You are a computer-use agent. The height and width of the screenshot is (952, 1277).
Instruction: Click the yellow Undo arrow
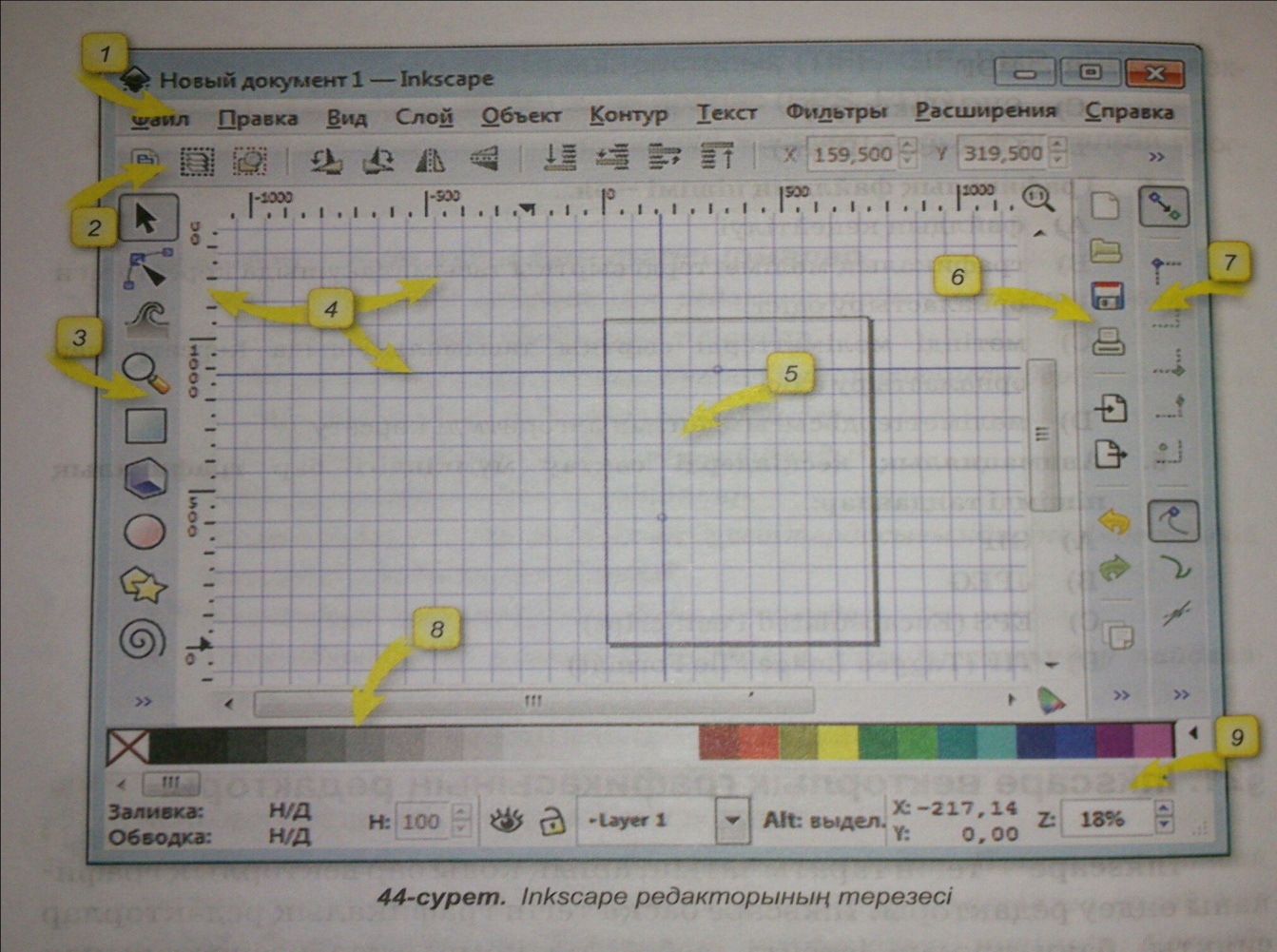[x=1113, y=521]
